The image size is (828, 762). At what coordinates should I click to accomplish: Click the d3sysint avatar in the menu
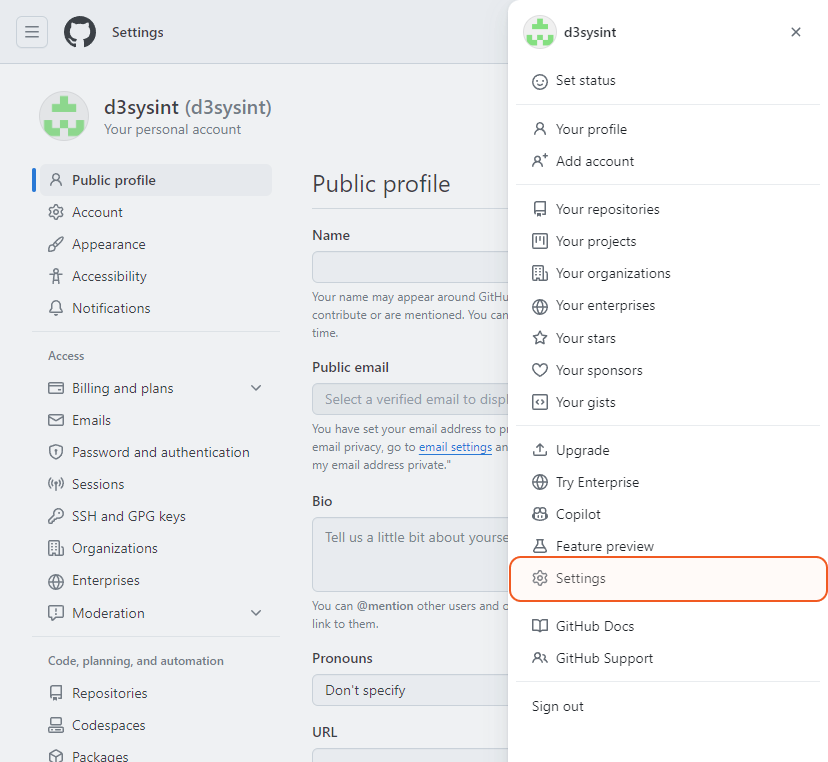(x=539, y=31)
